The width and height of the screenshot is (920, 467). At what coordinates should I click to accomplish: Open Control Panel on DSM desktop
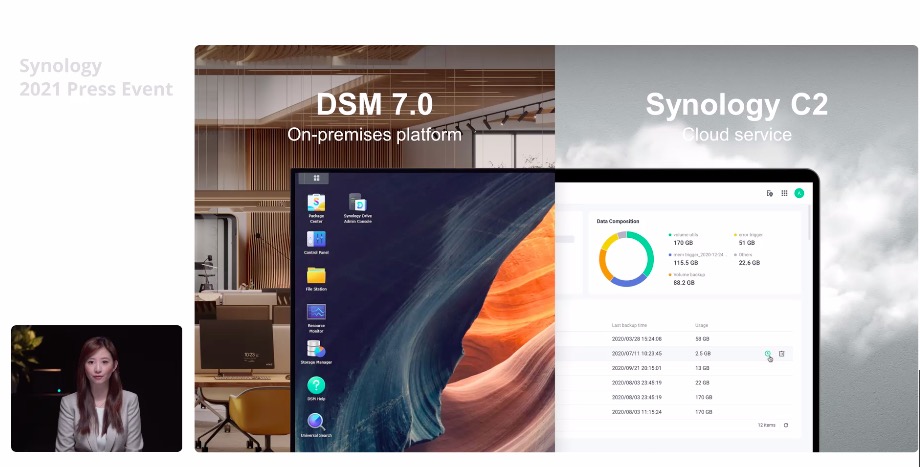coord(316,240)
